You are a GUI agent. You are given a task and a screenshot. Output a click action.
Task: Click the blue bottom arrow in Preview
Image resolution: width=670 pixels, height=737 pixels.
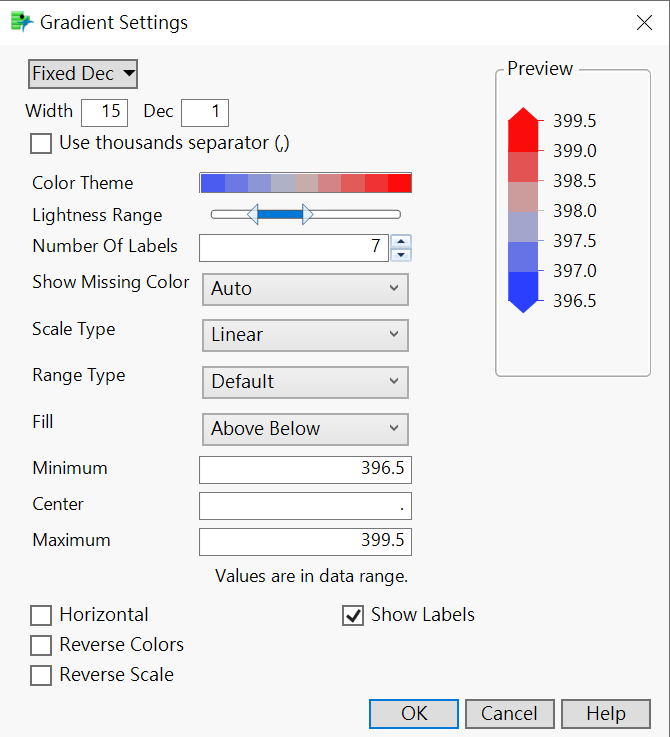523,301
